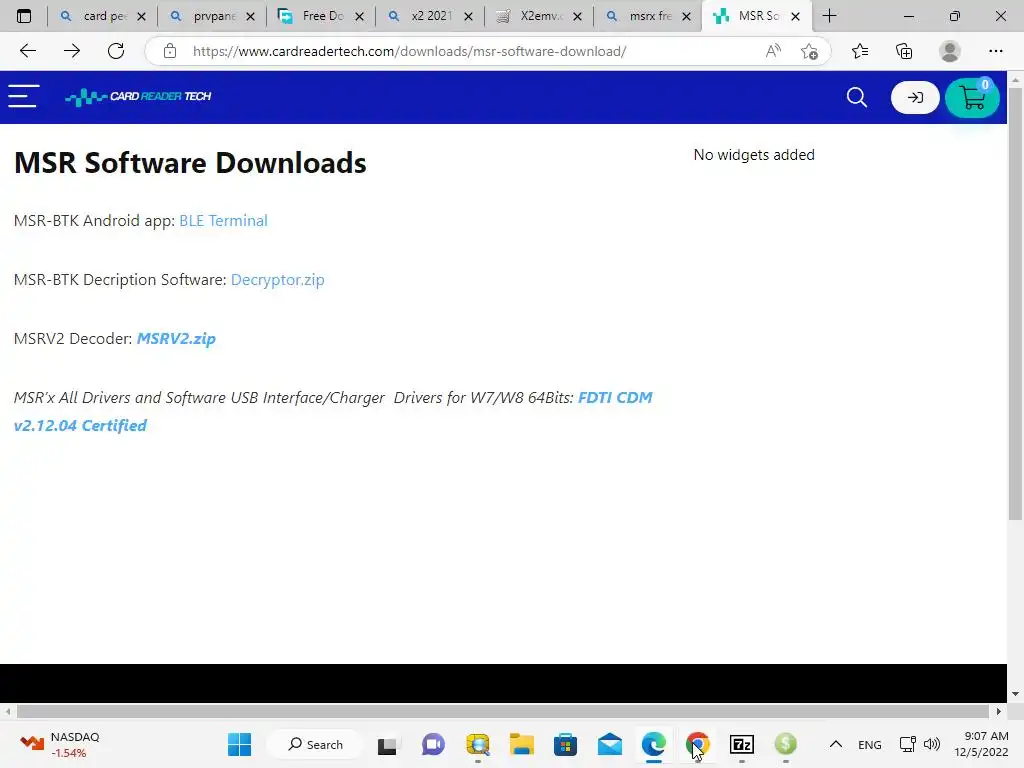Viewport: 1024px width, 768px height.
Task: Open browser Collections
Action: [904, 51]
